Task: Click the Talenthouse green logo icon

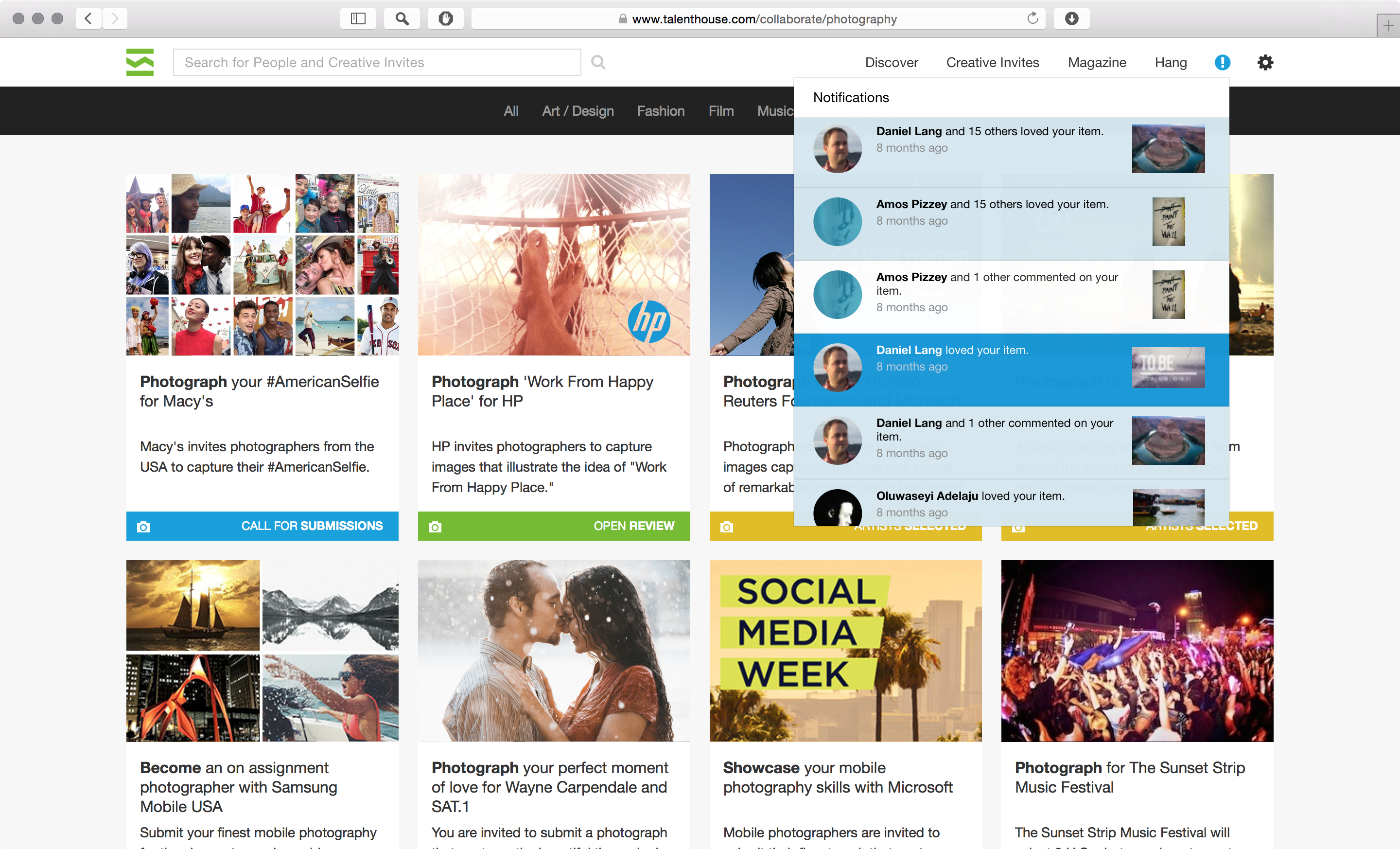Action: click(x=140, y=62)
